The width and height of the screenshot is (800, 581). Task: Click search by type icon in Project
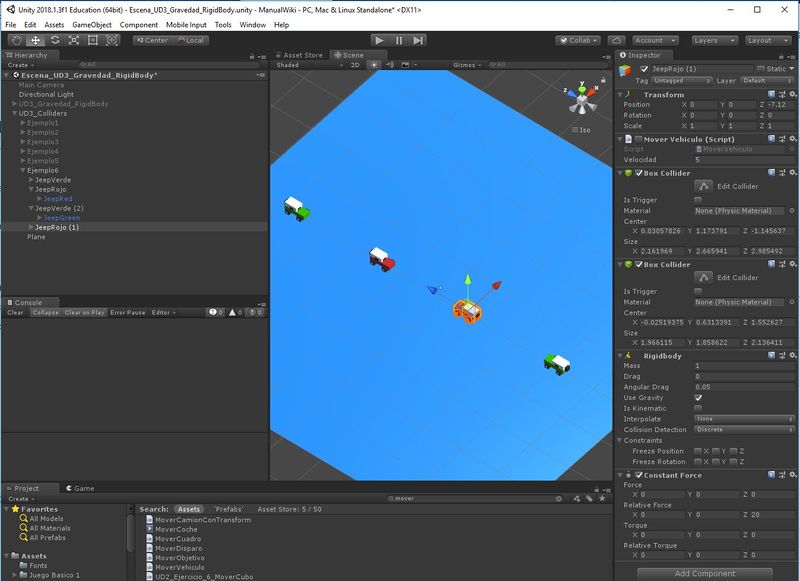pos(577,498)
